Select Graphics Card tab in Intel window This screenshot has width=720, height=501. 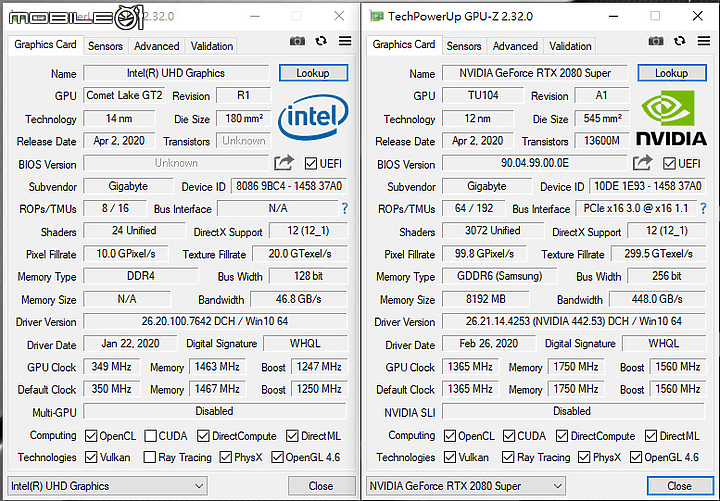[x=45, y=45]
